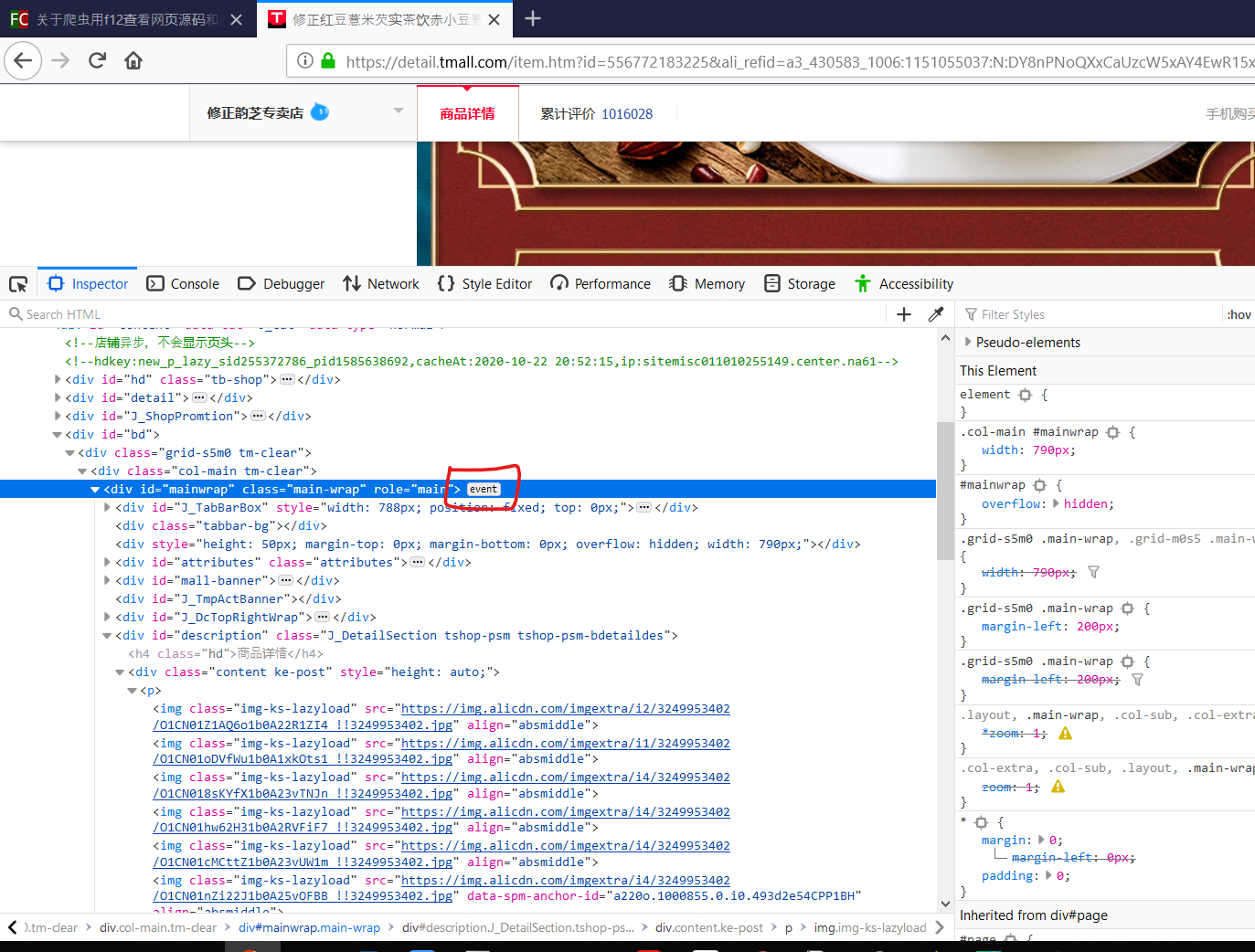Show the event listeners badge on mainwrap

(x=484, y=489)
